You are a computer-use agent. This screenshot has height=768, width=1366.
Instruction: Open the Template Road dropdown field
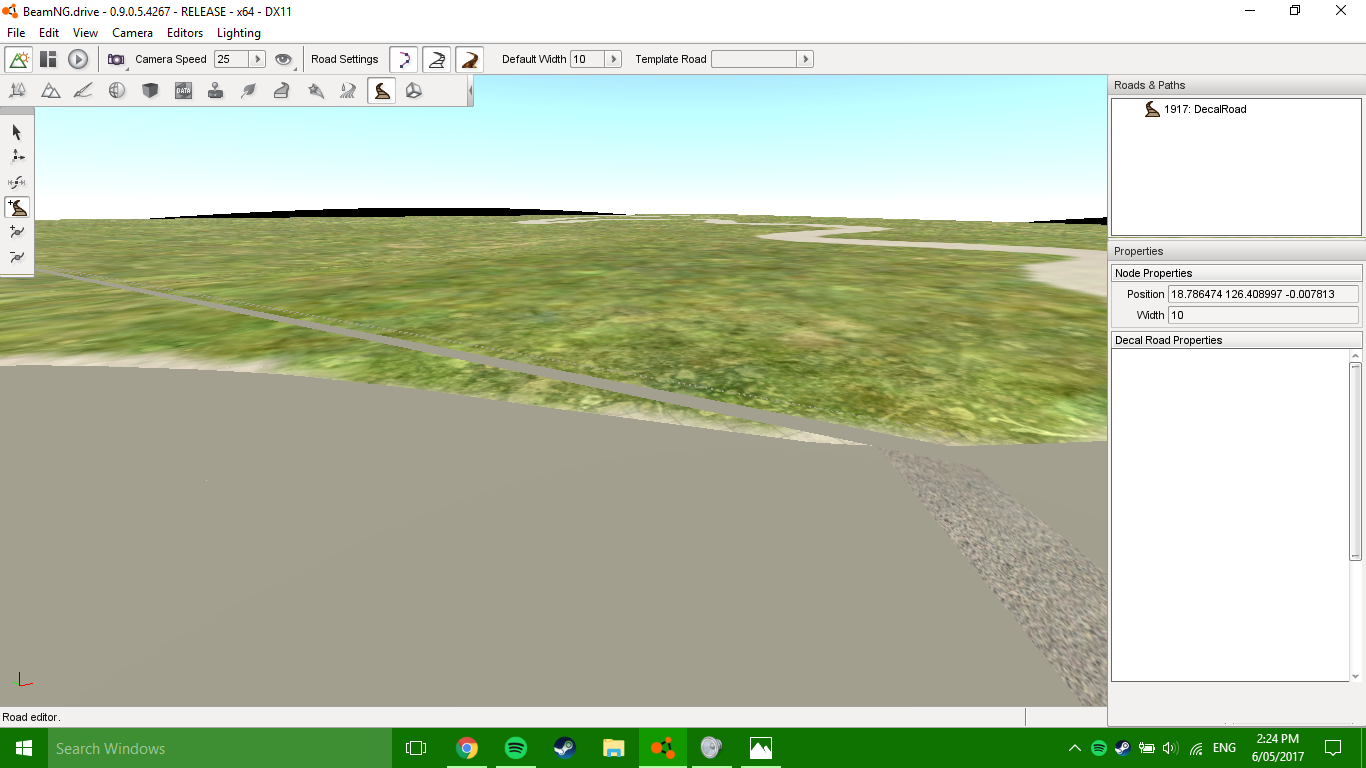753,59
